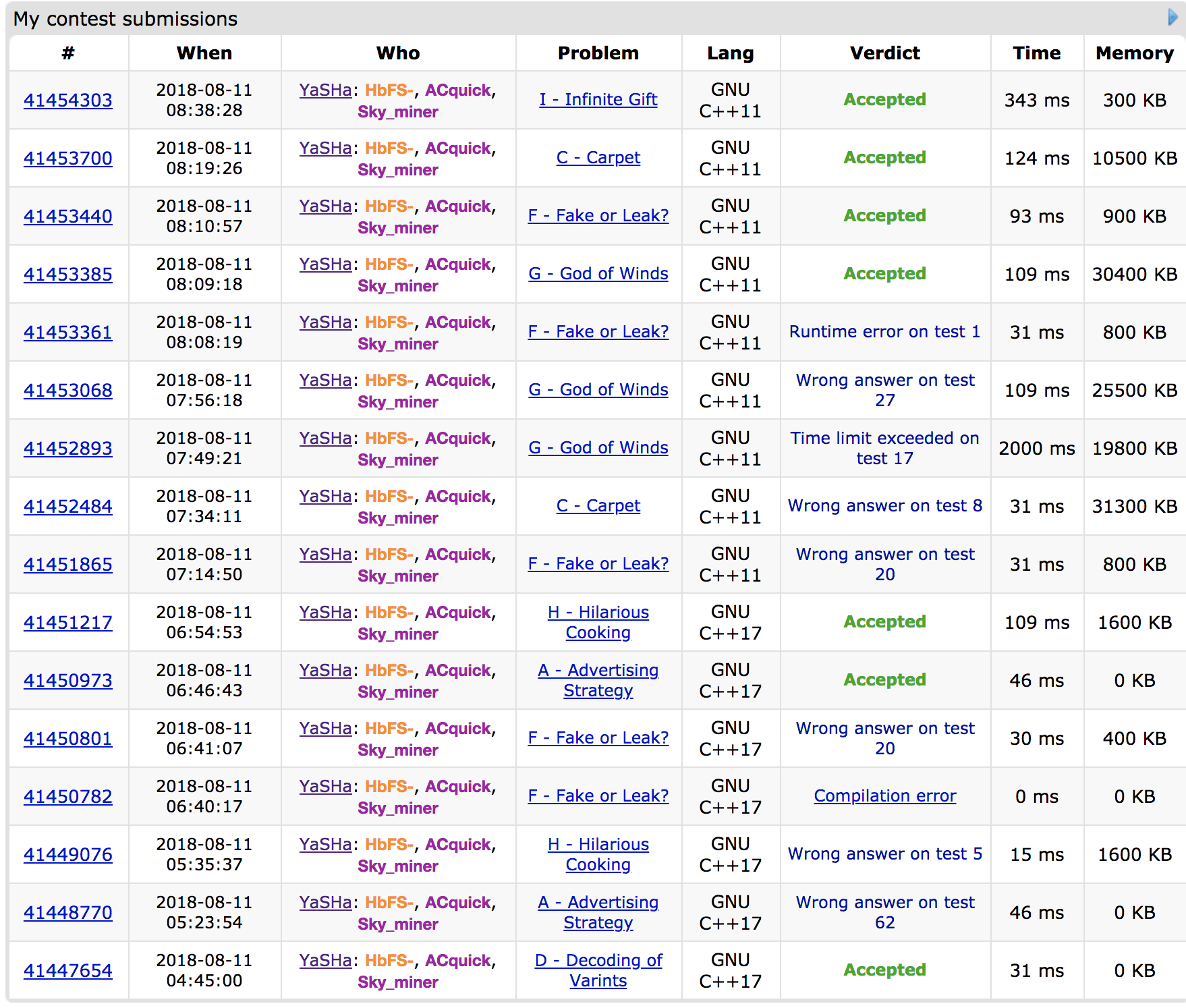1186x1008 pixels.
Task: Click the blue arrow beside My contest submissions
Action: point(1173,18)
